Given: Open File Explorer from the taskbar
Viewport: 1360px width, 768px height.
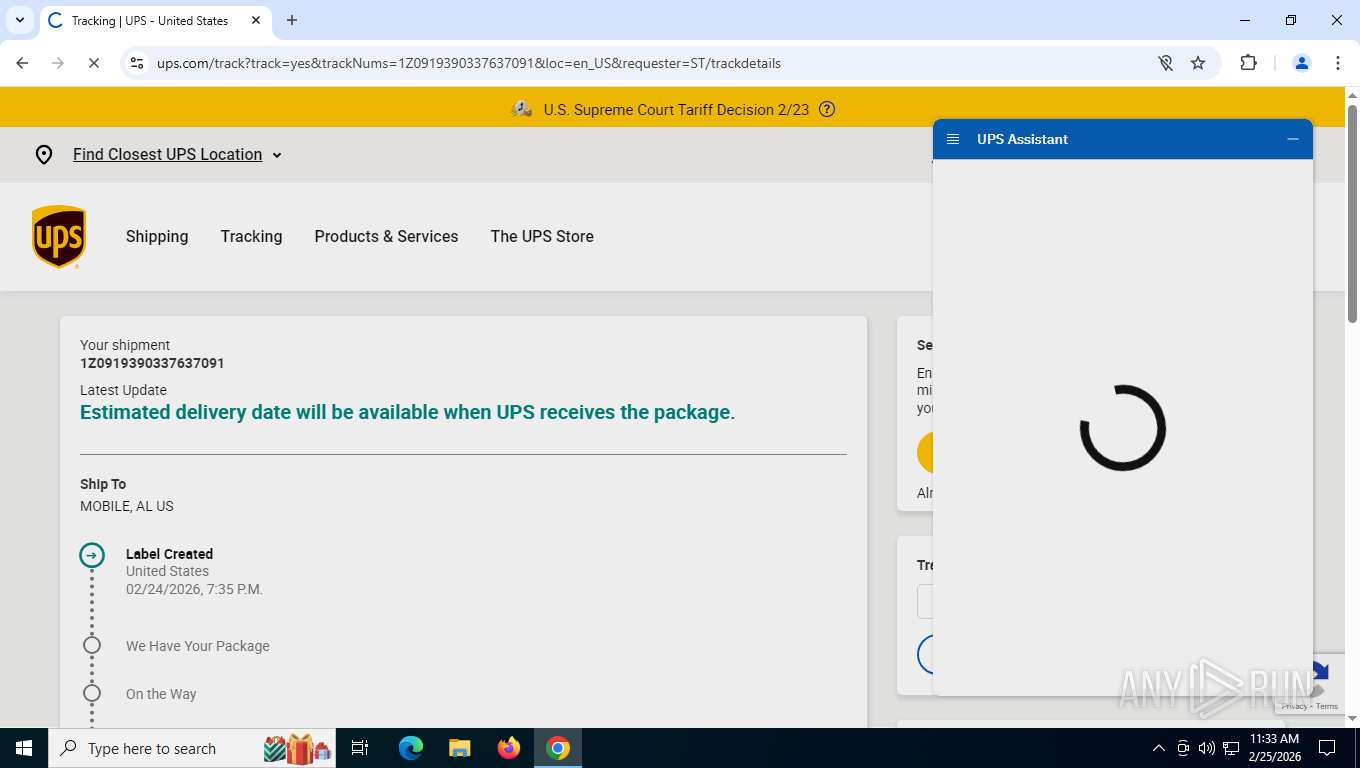Looking at the screenshot, I should pos(460,748).
